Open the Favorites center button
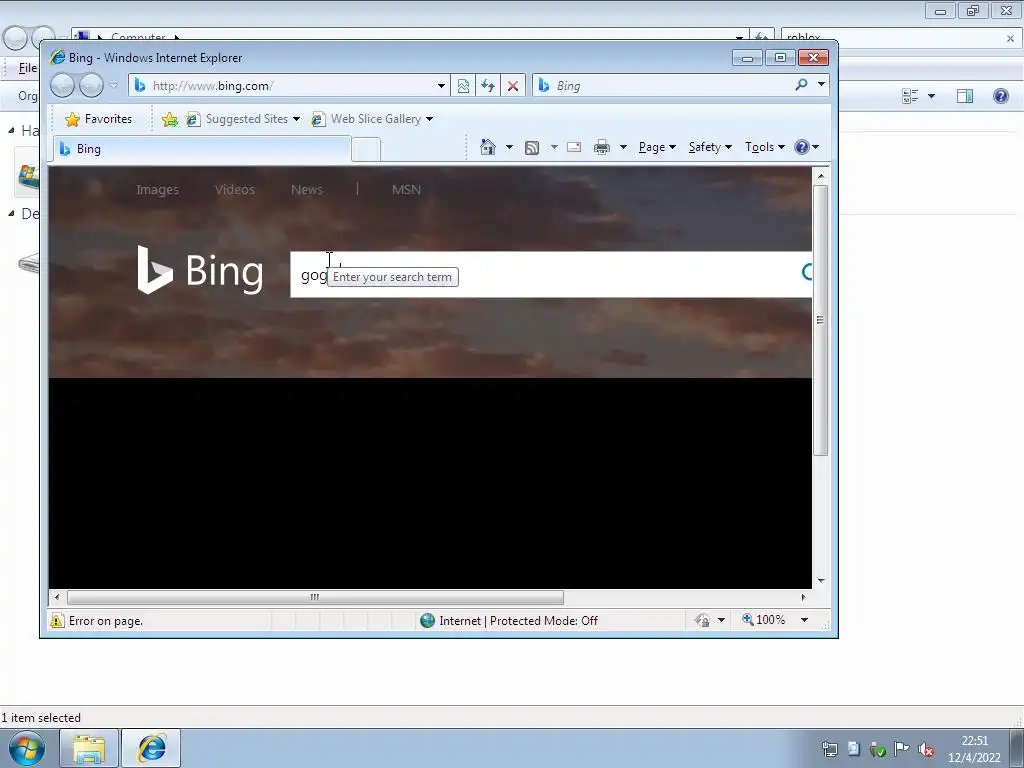1024x768 pixels. coord(99,119)
